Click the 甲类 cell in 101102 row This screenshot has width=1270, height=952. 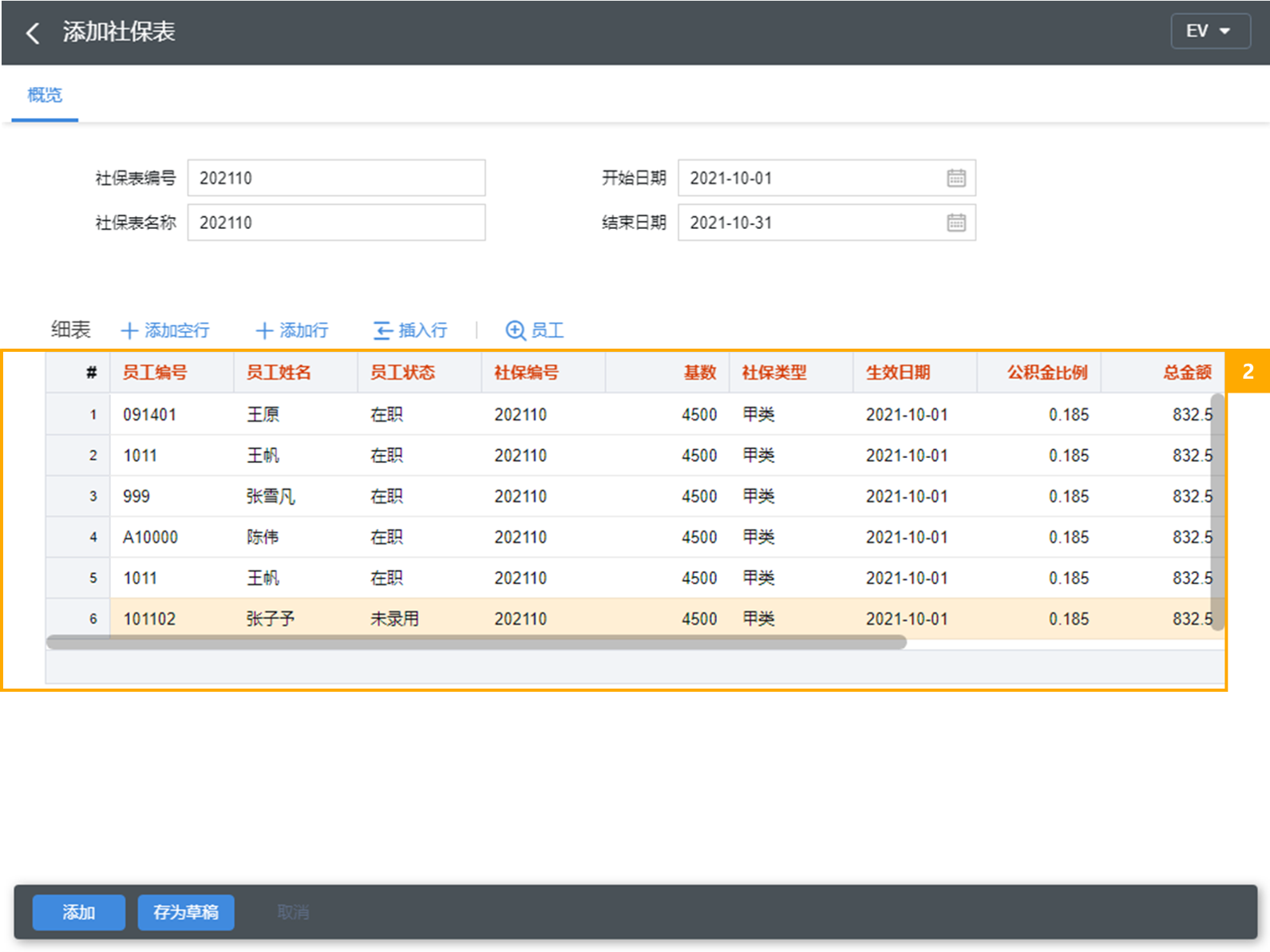pos(790,619)
